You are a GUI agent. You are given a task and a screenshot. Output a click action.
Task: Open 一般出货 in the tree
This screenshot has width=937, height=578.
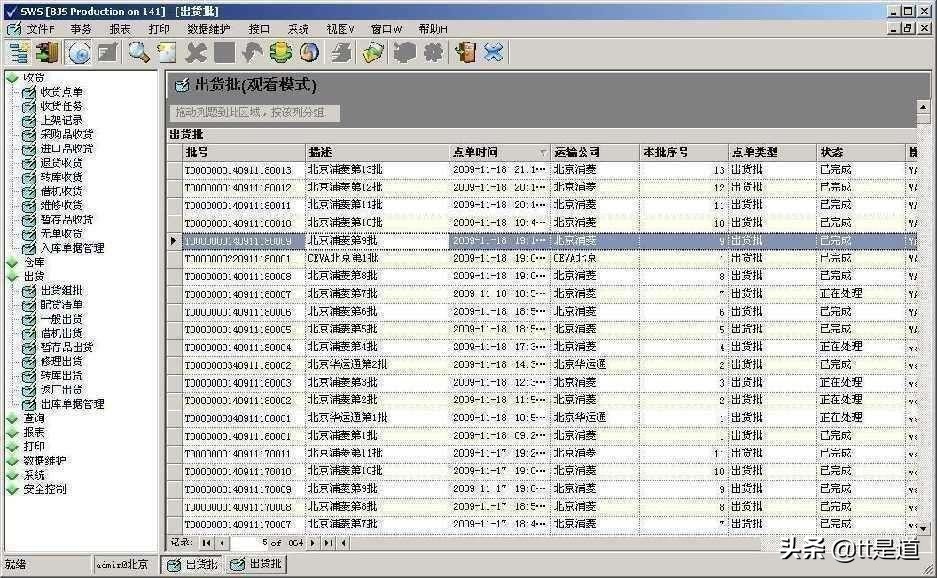[x=61, y=319]
